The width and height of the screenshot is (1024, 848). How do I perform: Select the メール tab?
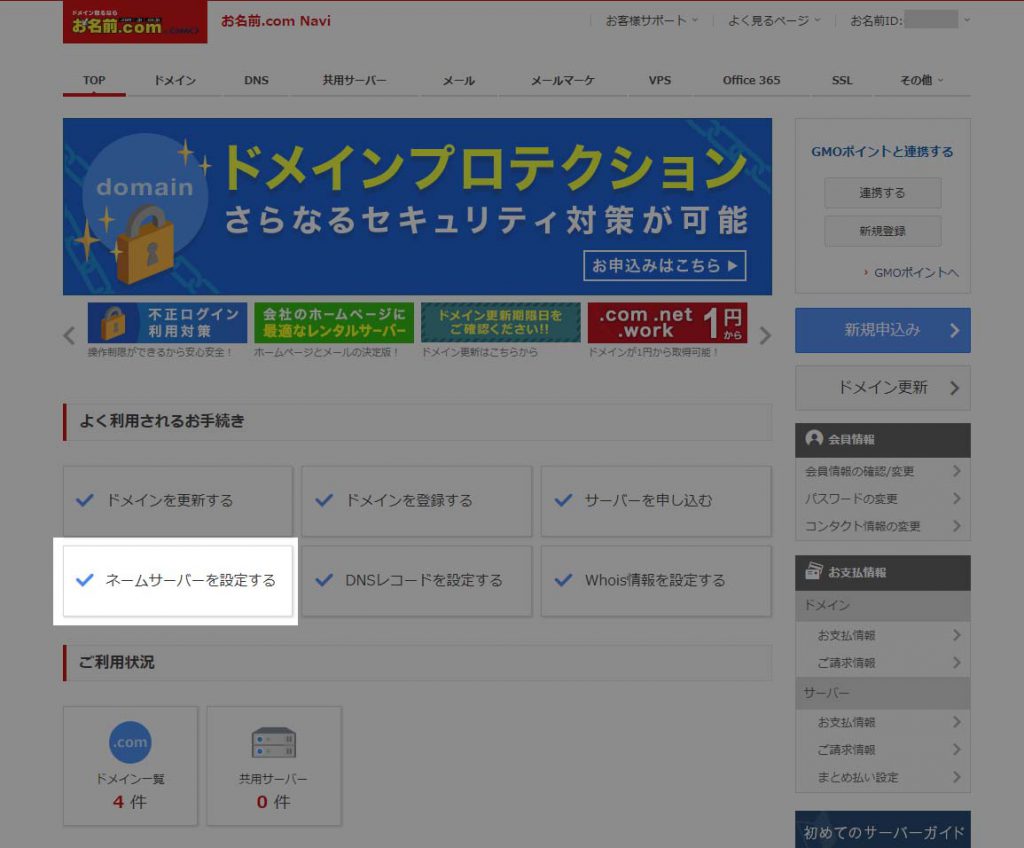tap(458, 80)
